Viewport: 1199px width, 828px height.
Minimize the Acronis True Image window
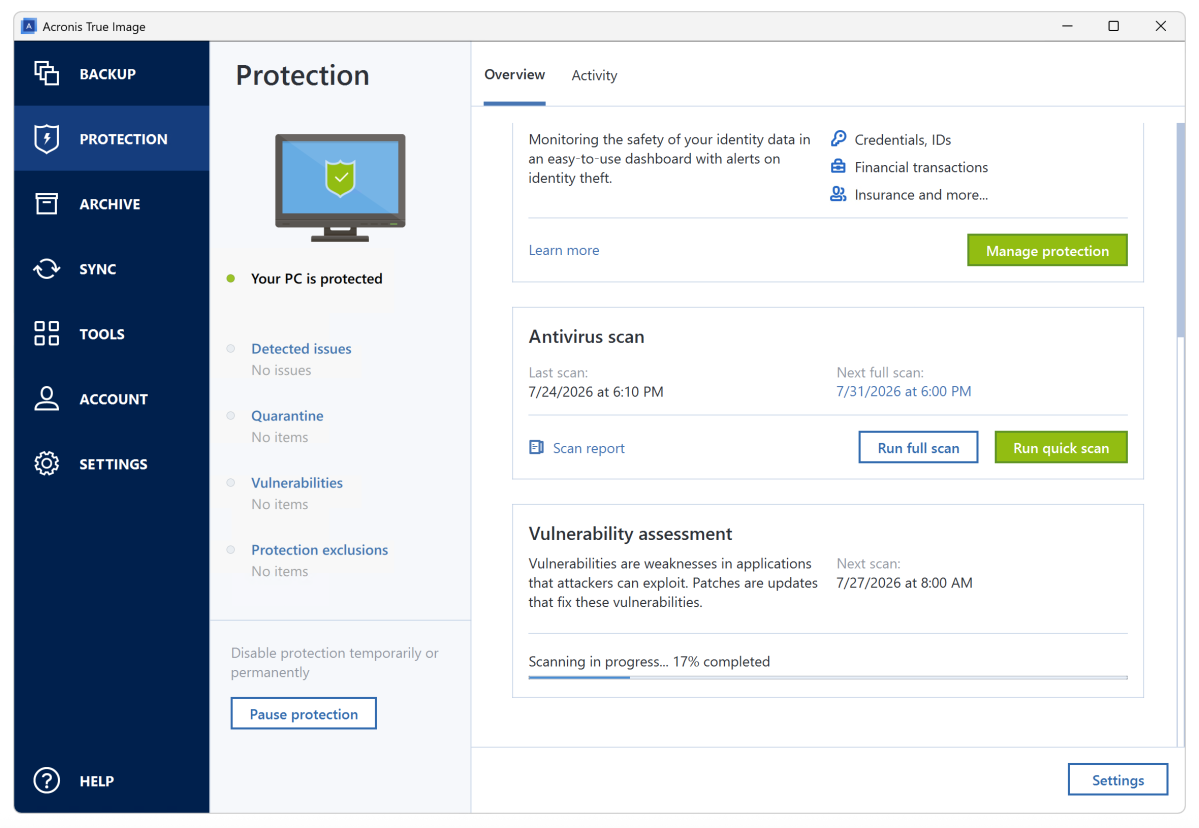[1067, 26]
